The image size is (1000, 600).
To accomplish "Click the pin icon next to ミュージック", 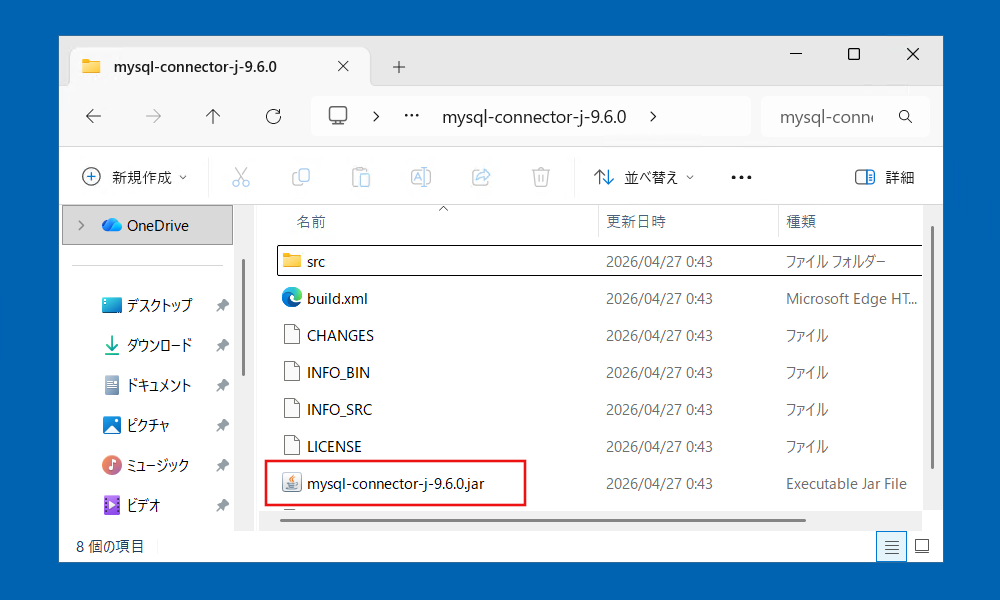I will click(x=222, y=465).
